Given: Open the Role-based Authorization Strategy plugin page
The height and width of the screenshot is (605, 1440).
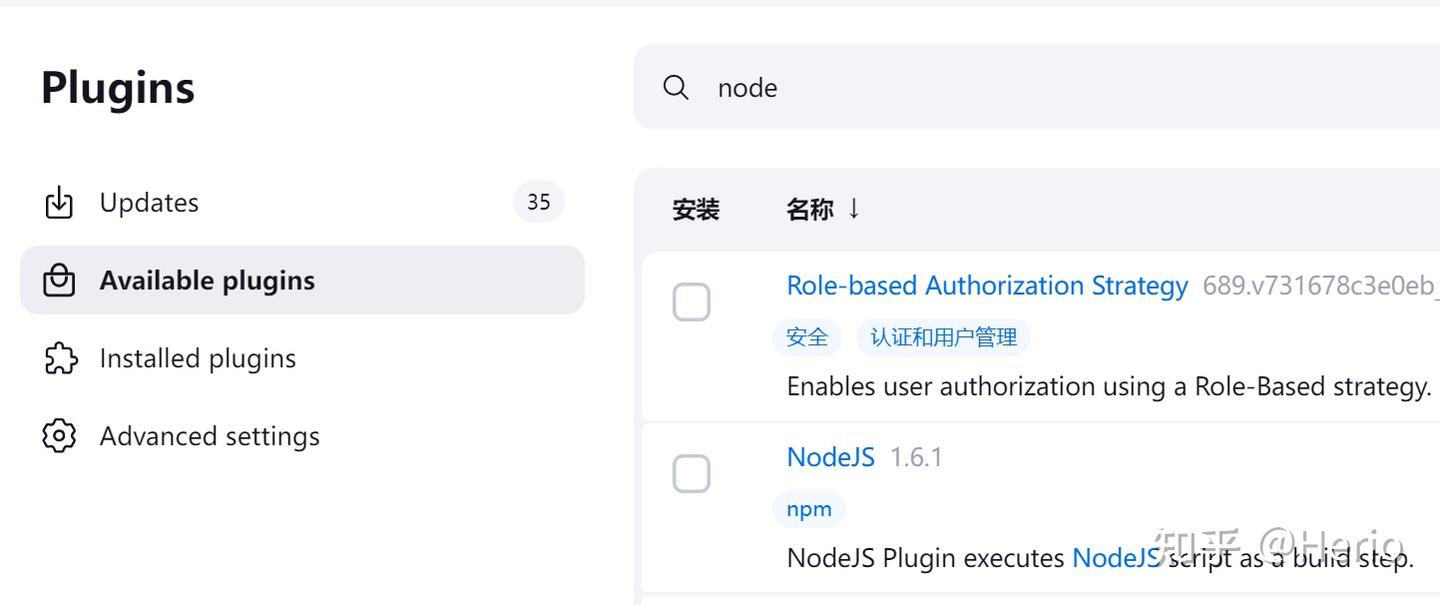Looking at the screenshot, I should pyautogui.click(x=987, y=285).
